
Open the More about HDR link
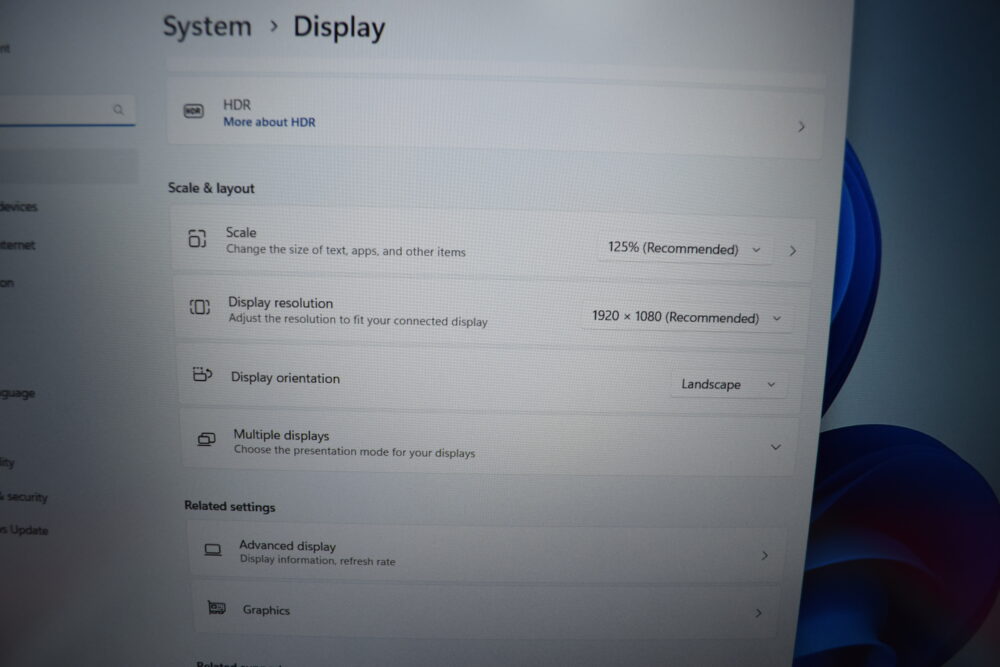(269, 122)
